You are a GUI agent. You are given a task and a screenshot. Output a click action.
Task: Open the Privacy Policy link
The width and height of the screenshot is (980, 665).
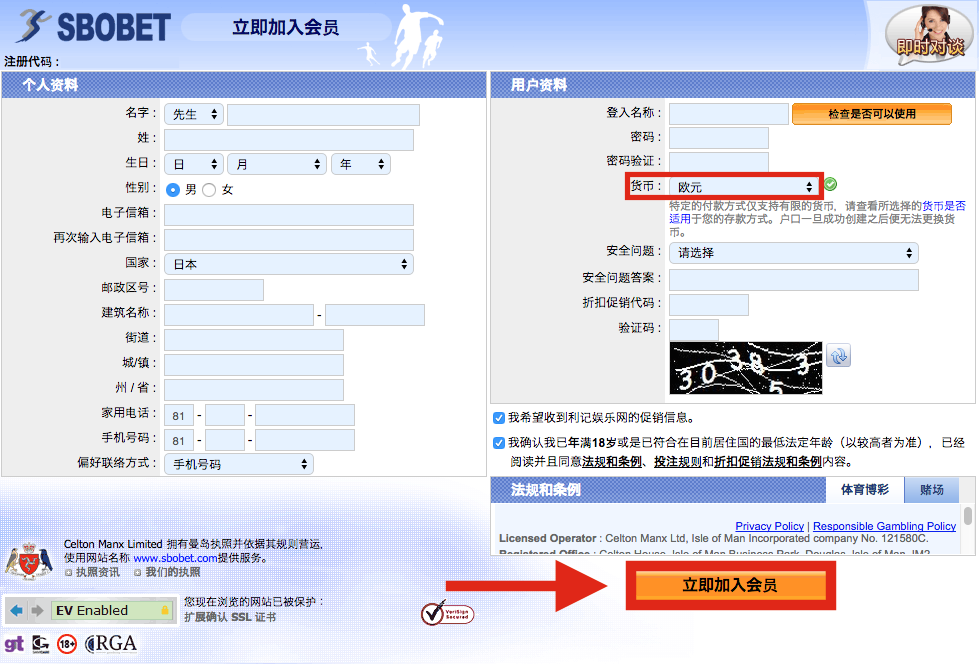tap(769, 526)
